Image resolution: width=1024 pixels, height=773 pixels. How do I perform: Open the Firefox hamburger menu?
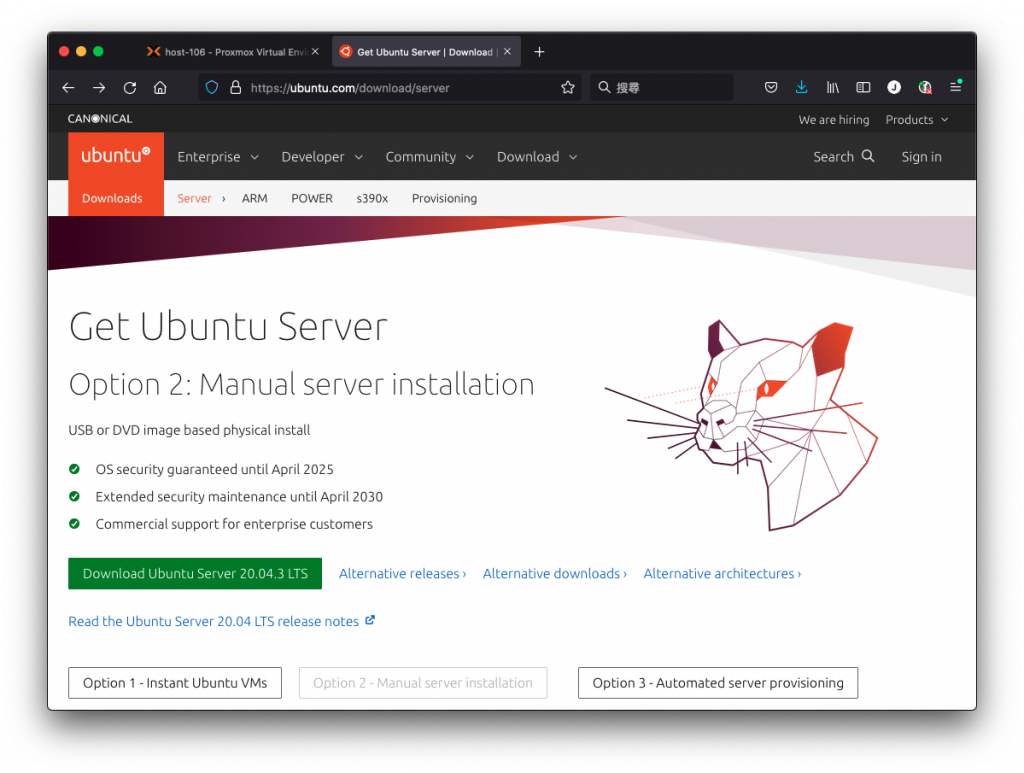tap(955, 86)
